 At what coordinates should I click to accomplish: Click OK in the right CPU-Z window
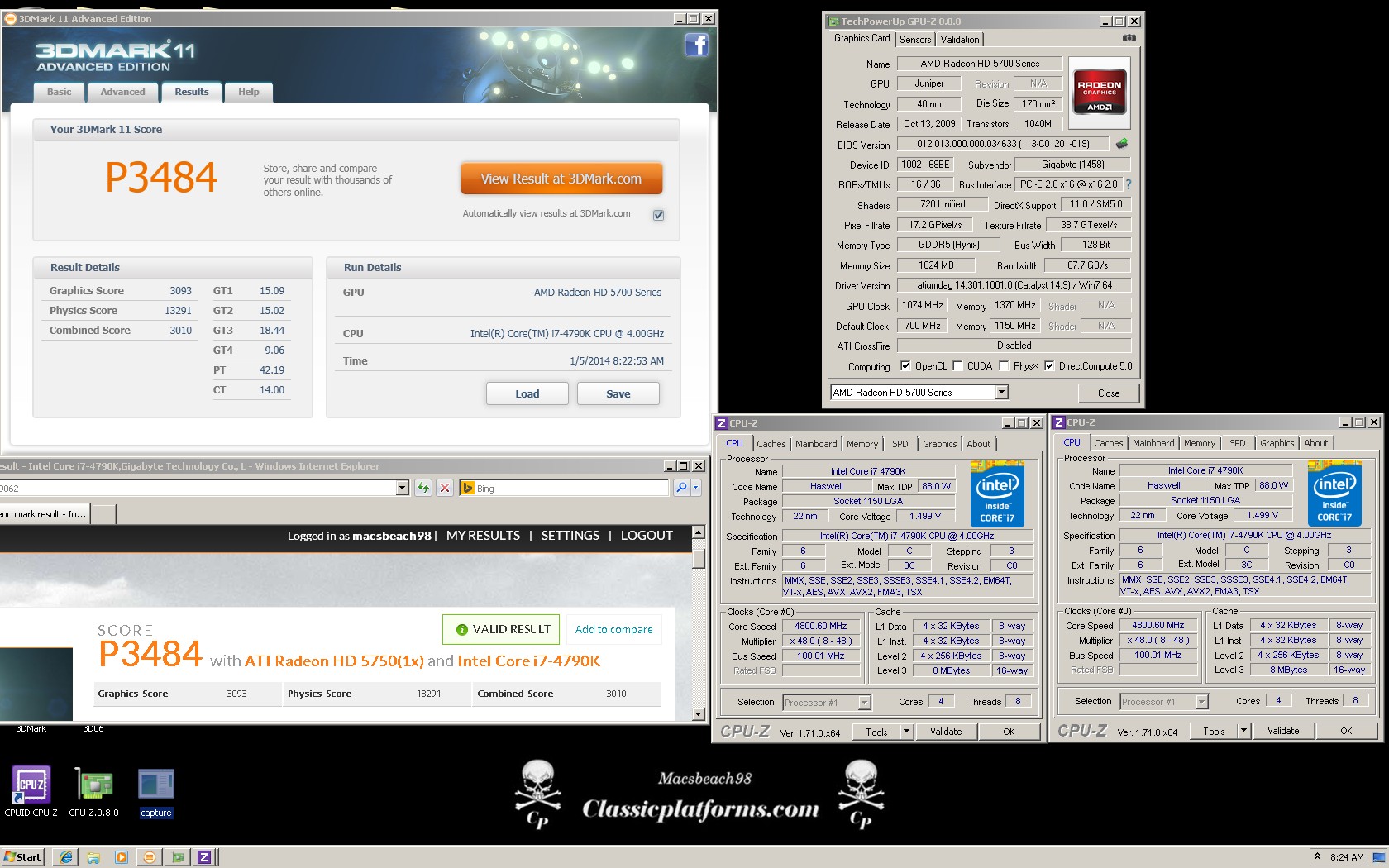click(1346, 731)
